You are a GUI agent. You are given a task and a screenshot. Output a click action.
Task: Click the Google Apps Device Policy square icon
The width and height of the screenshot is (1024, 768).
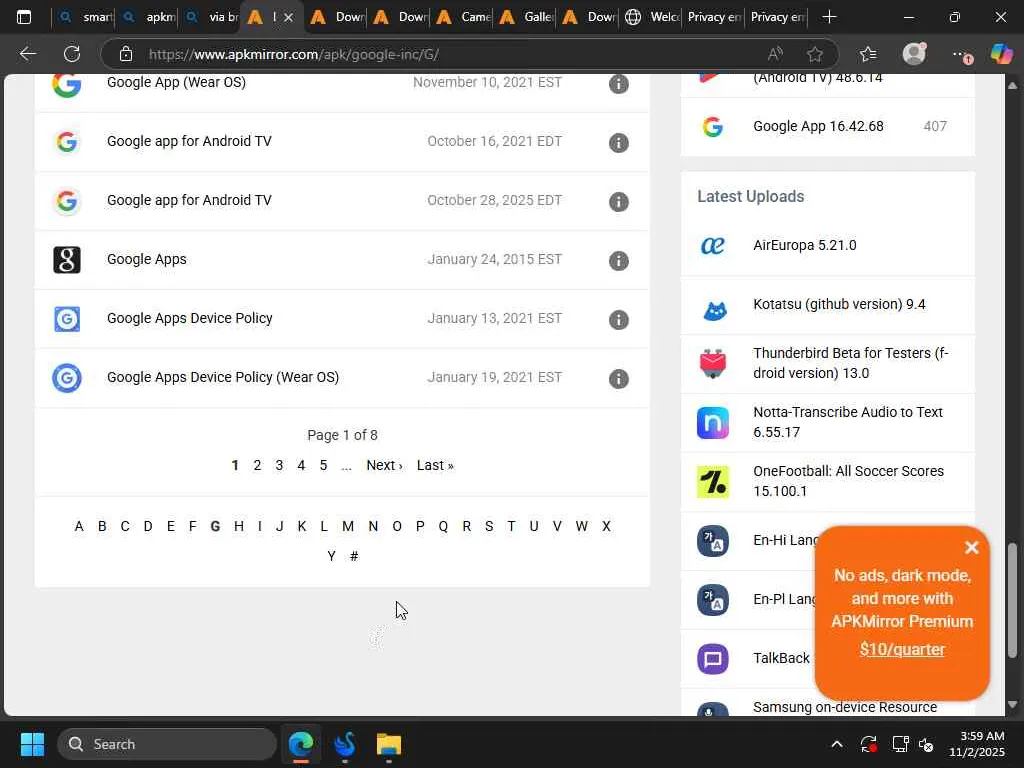point(67,319)
